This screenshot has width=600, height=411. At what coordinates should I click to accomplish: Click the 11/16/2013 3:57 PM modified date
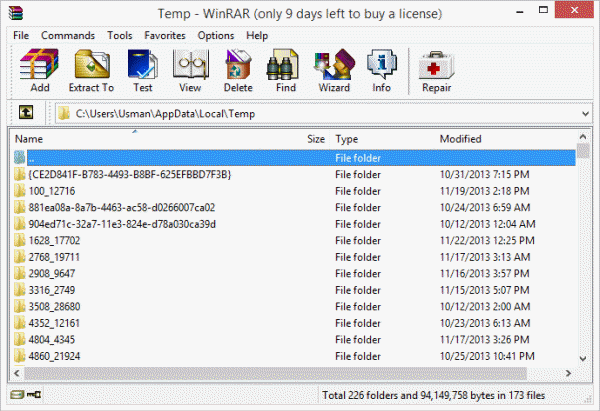484,273
